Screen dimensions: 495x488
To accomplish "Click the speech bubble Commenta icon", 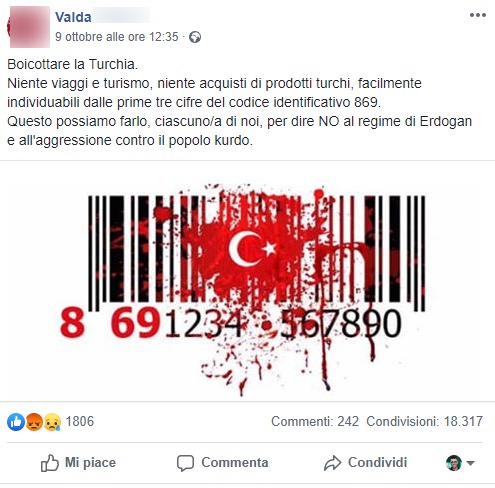I will click(185, 463).
